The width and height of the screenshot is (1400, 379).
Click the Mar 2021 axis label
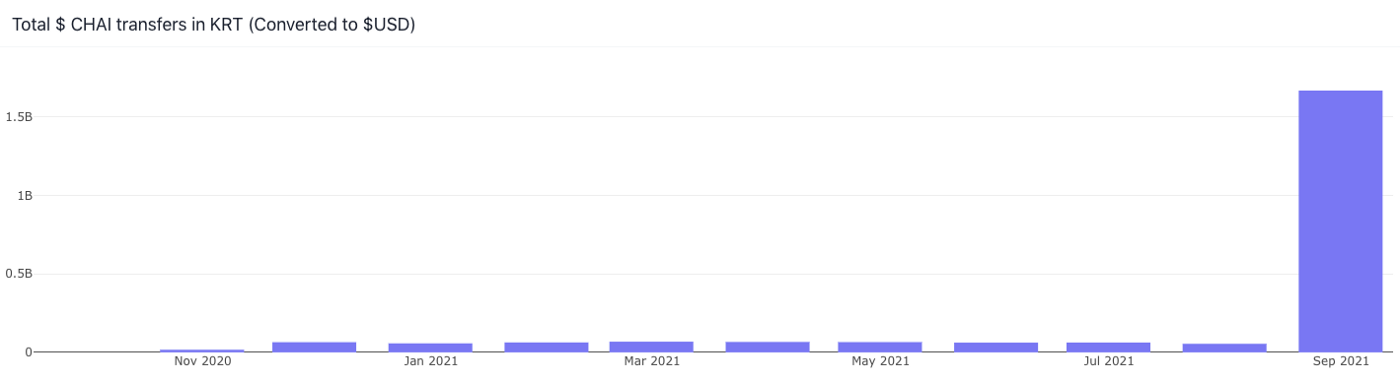coord(651,361)
